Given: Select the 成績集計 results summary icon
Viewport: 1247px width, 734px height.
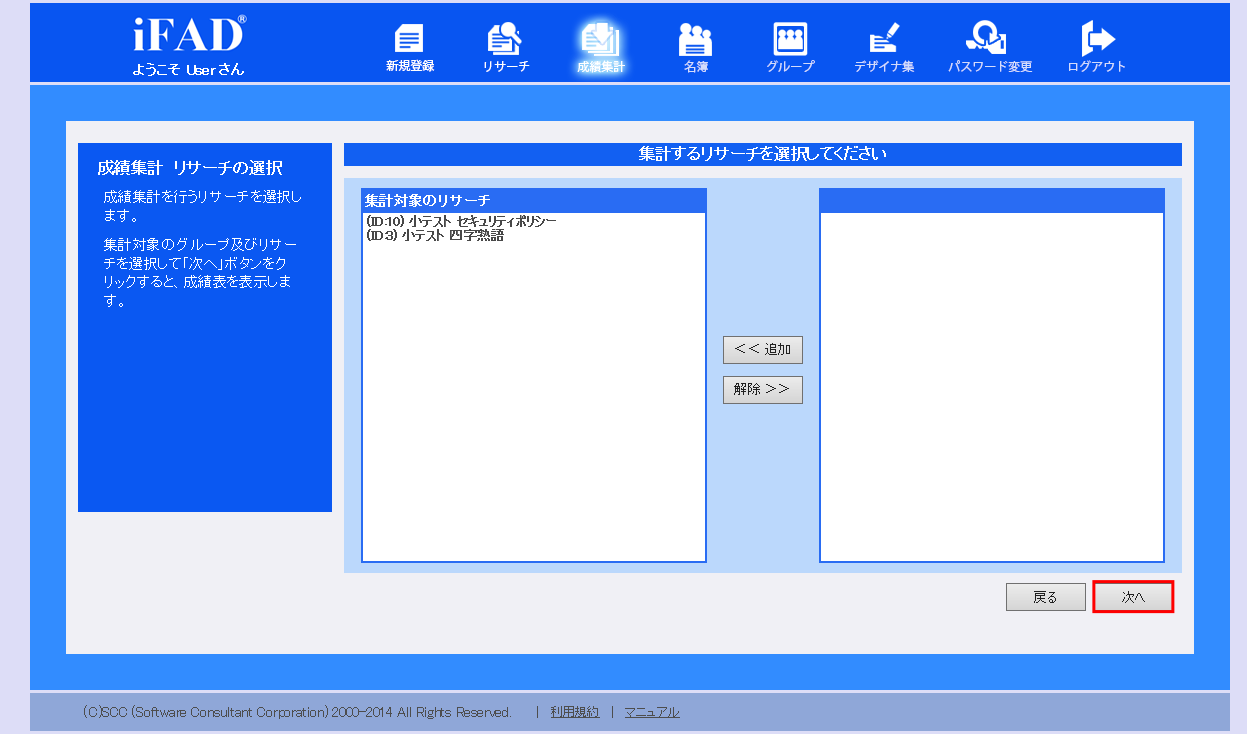Looking at the screenshot, I should [601, 48].
